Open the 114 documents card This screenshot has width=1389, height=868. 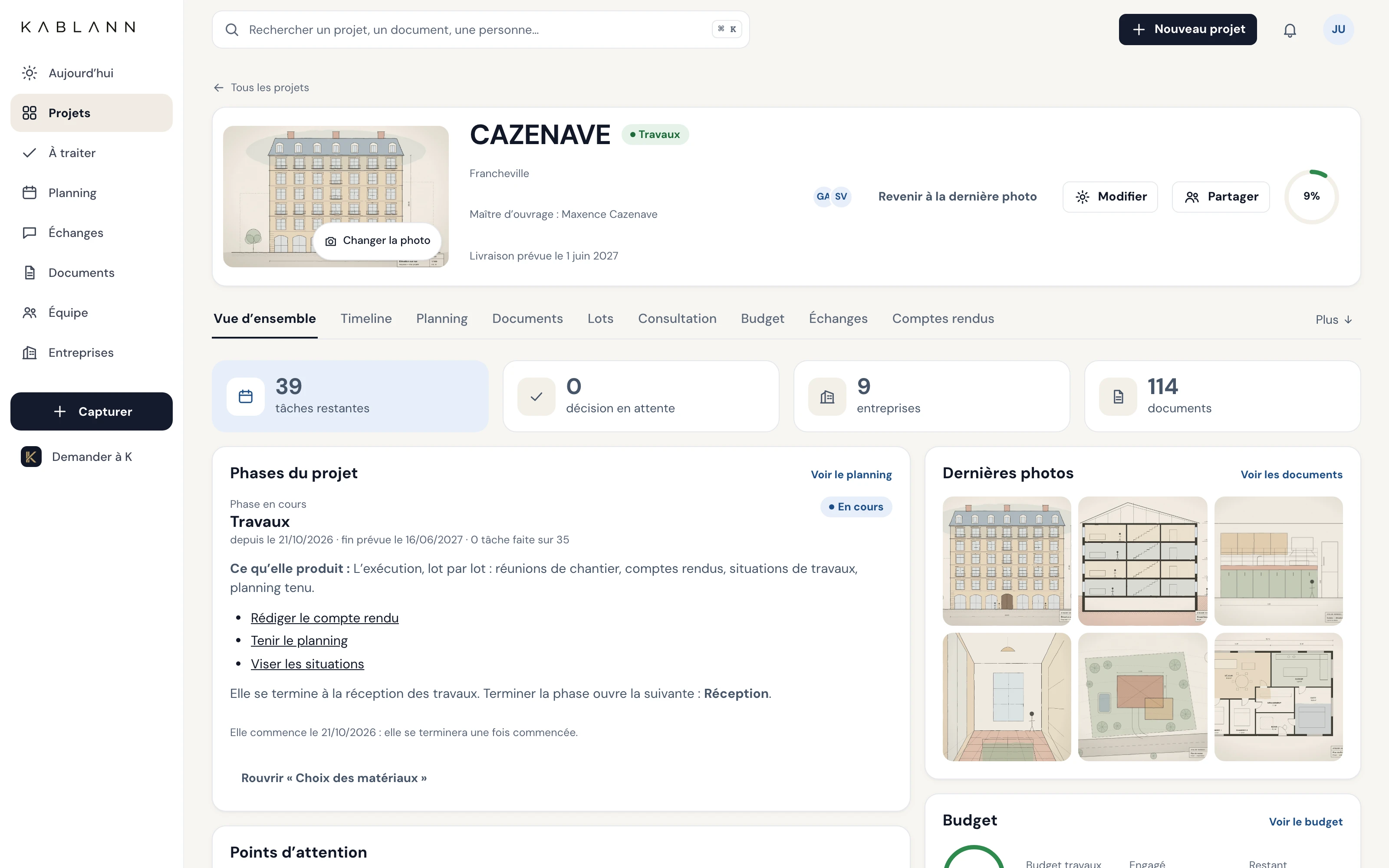pos(1223,396)
